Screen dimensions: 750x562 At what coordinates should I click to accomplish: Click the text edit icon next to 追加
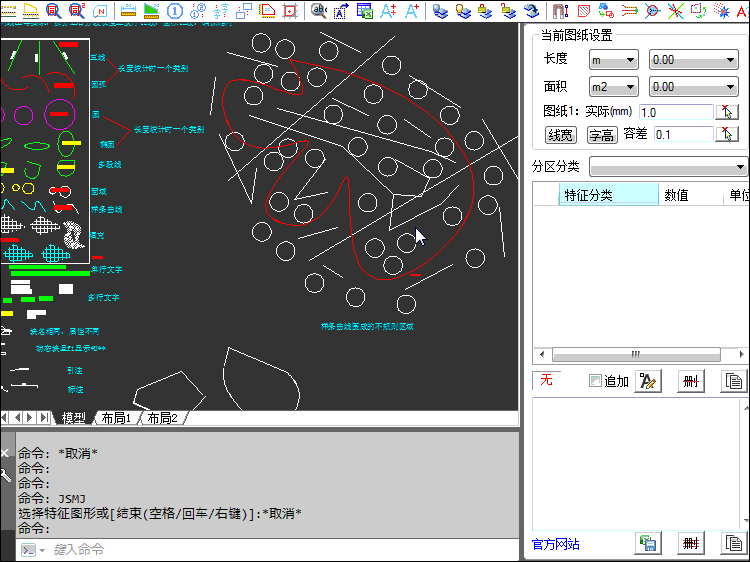point(647,381)
